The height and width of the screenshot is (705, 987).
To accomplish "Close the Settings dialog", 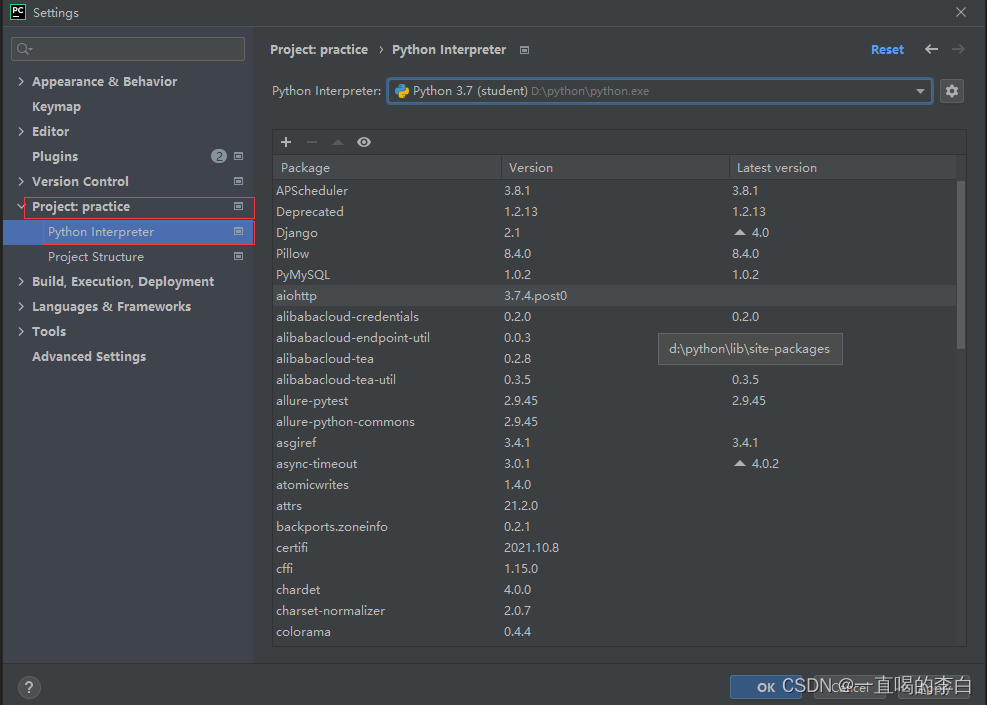I will 961,12.
